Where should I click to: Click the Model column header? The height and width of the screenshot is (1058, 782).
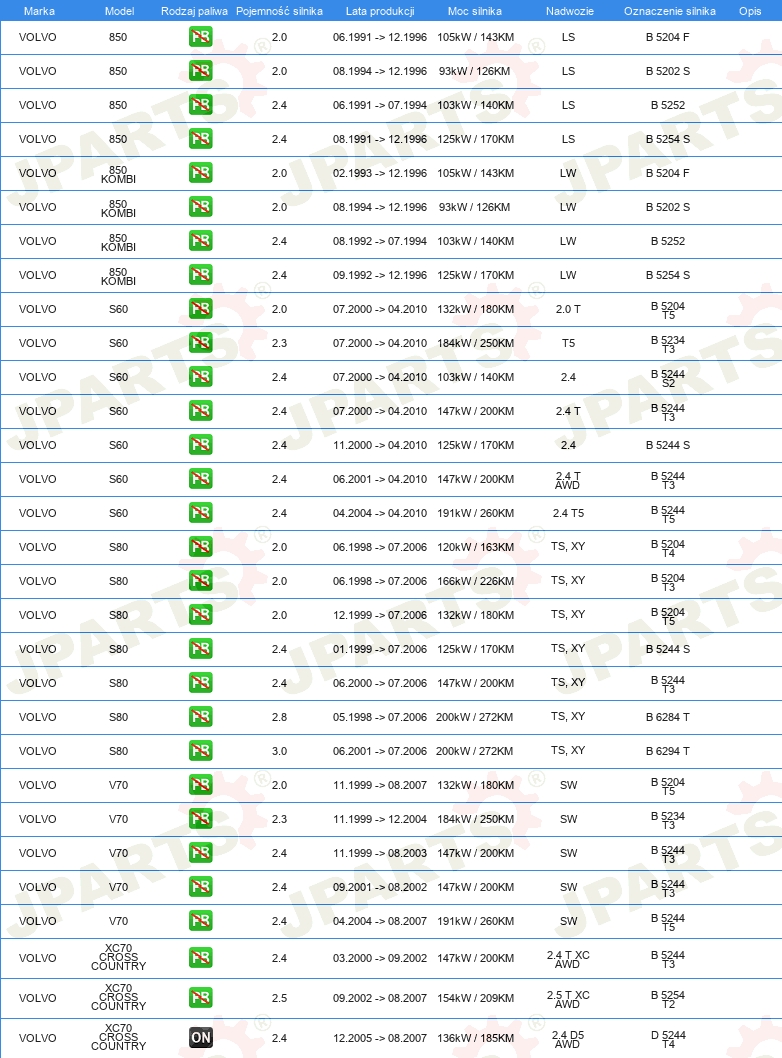(119, 11)
